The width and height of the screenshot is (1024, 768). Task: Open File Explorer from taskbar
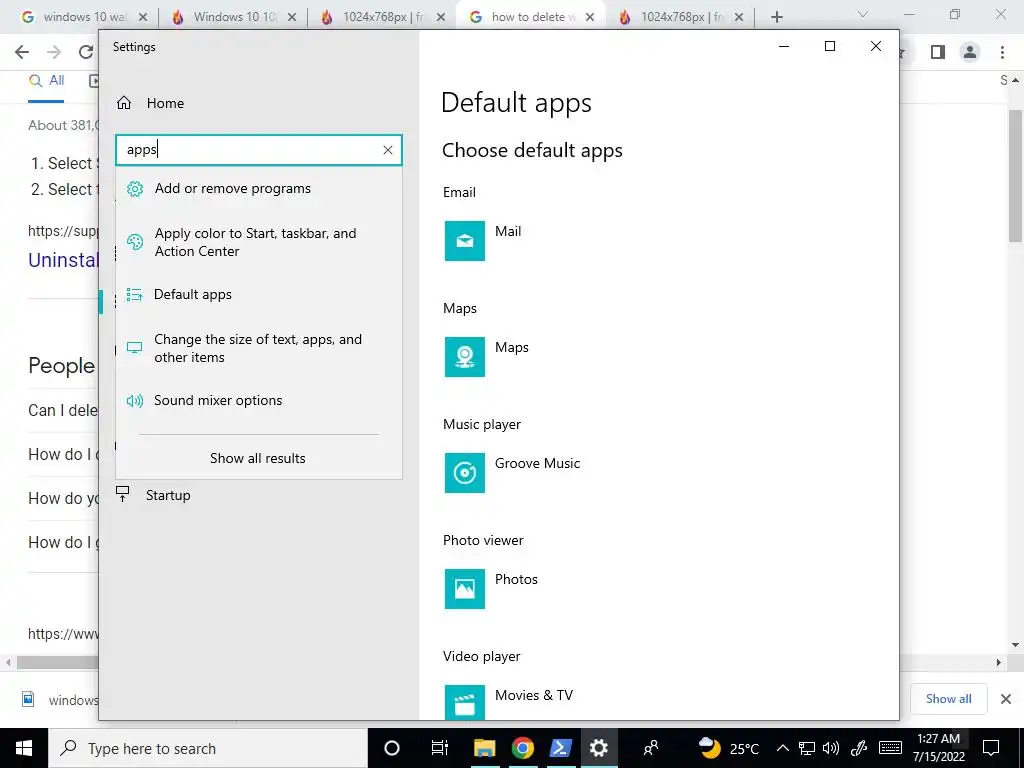coord(485,748)
